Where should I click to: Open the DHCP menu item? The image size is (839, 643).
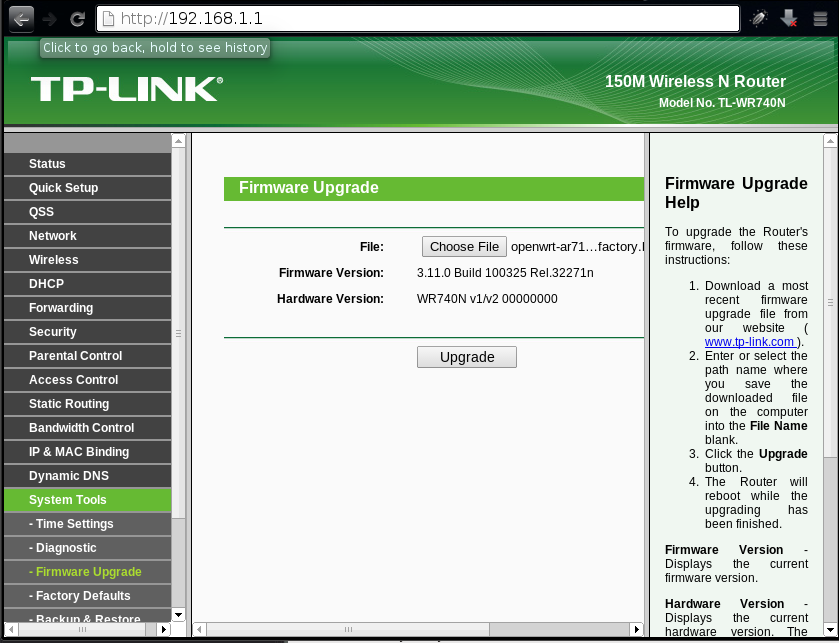pos(87,284)
